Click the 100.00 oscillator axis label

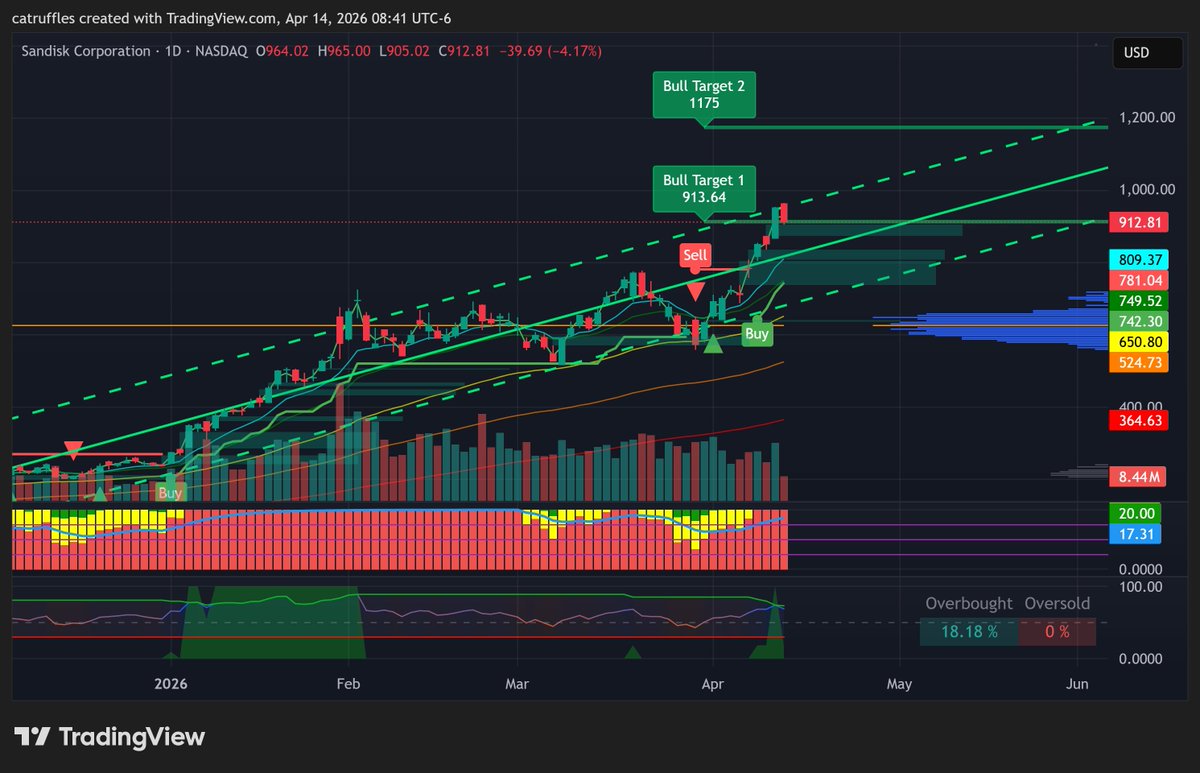click(x=1140, y=586)
